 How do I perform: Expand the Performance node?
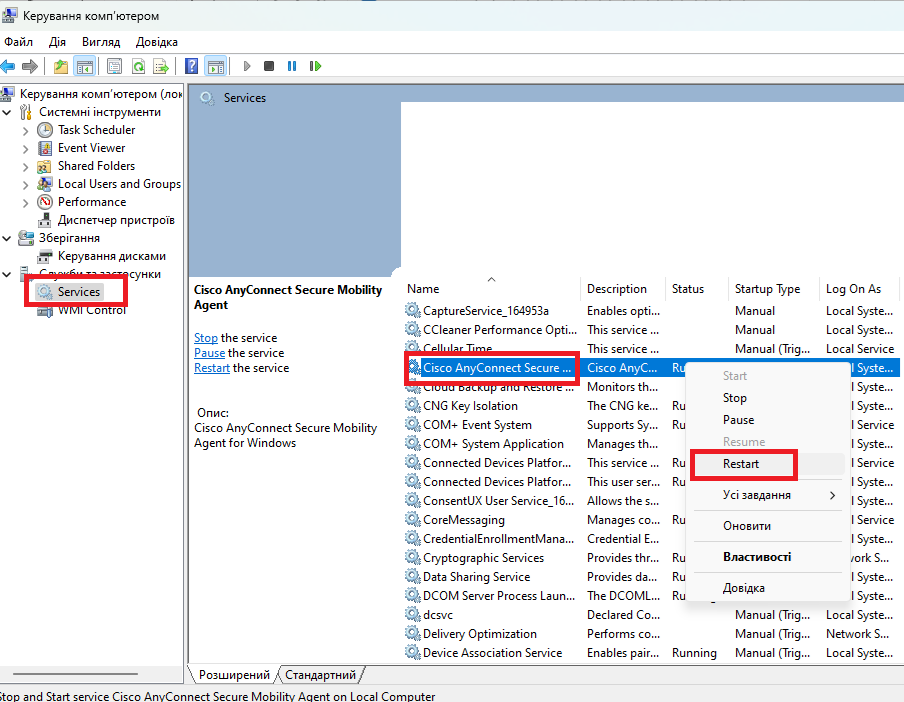tap(25, 203)
